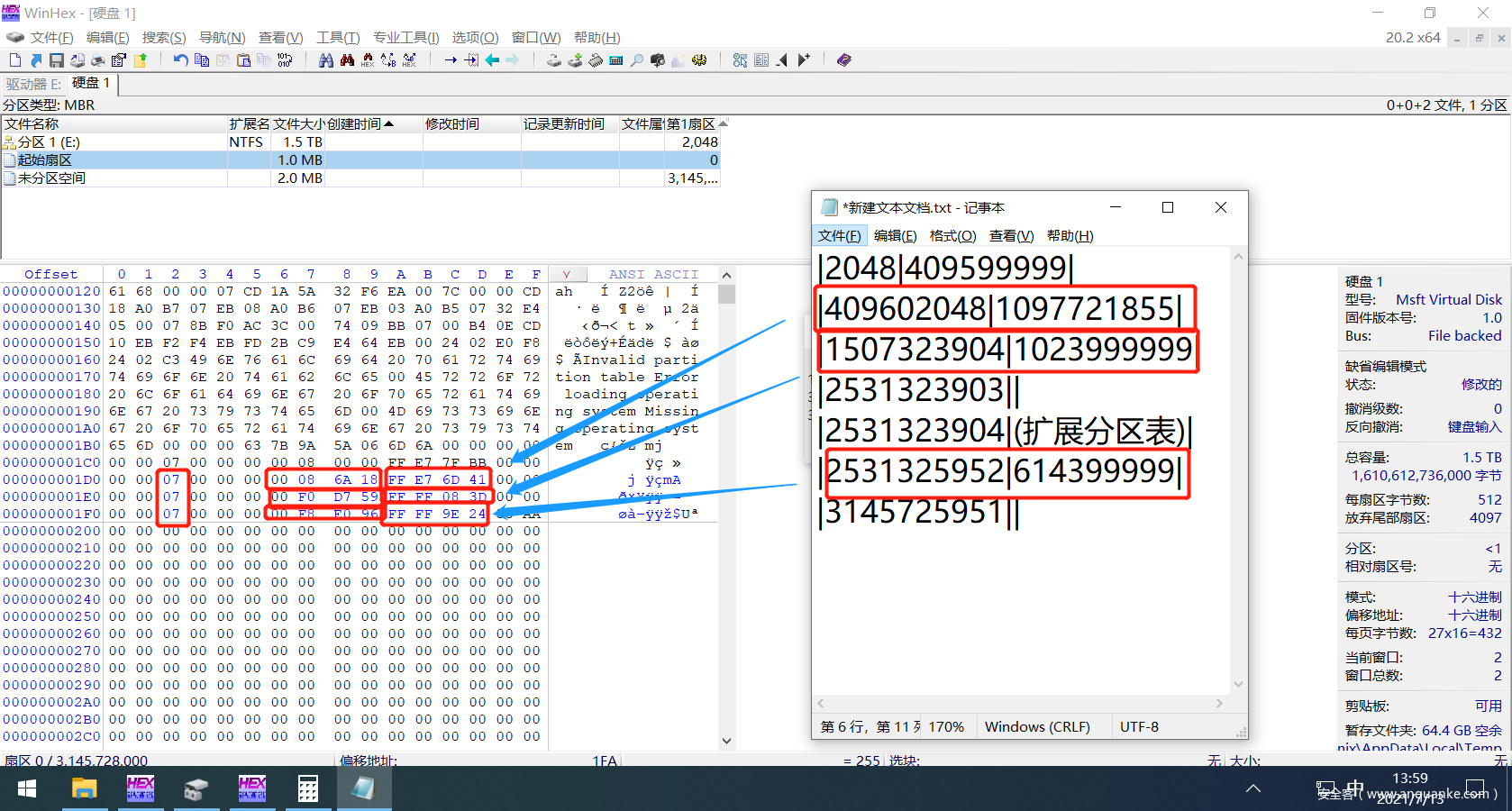Open the 工具(T) menu in WinHex
This screenshot has width=1512, height=811.
338,38
